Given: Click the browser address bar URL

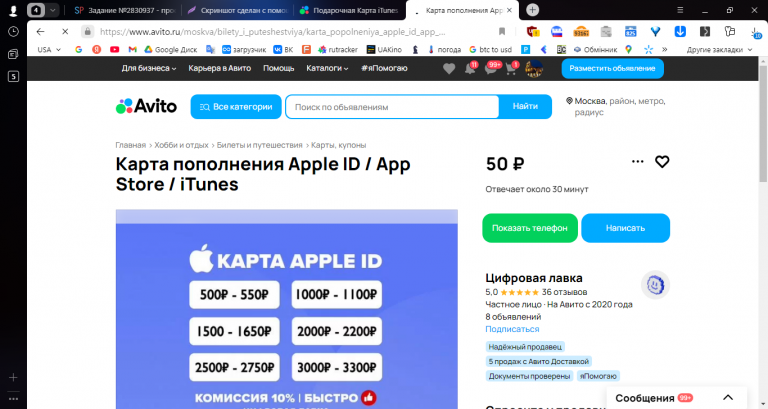Looking at the screenshot, I should (272, 32).
